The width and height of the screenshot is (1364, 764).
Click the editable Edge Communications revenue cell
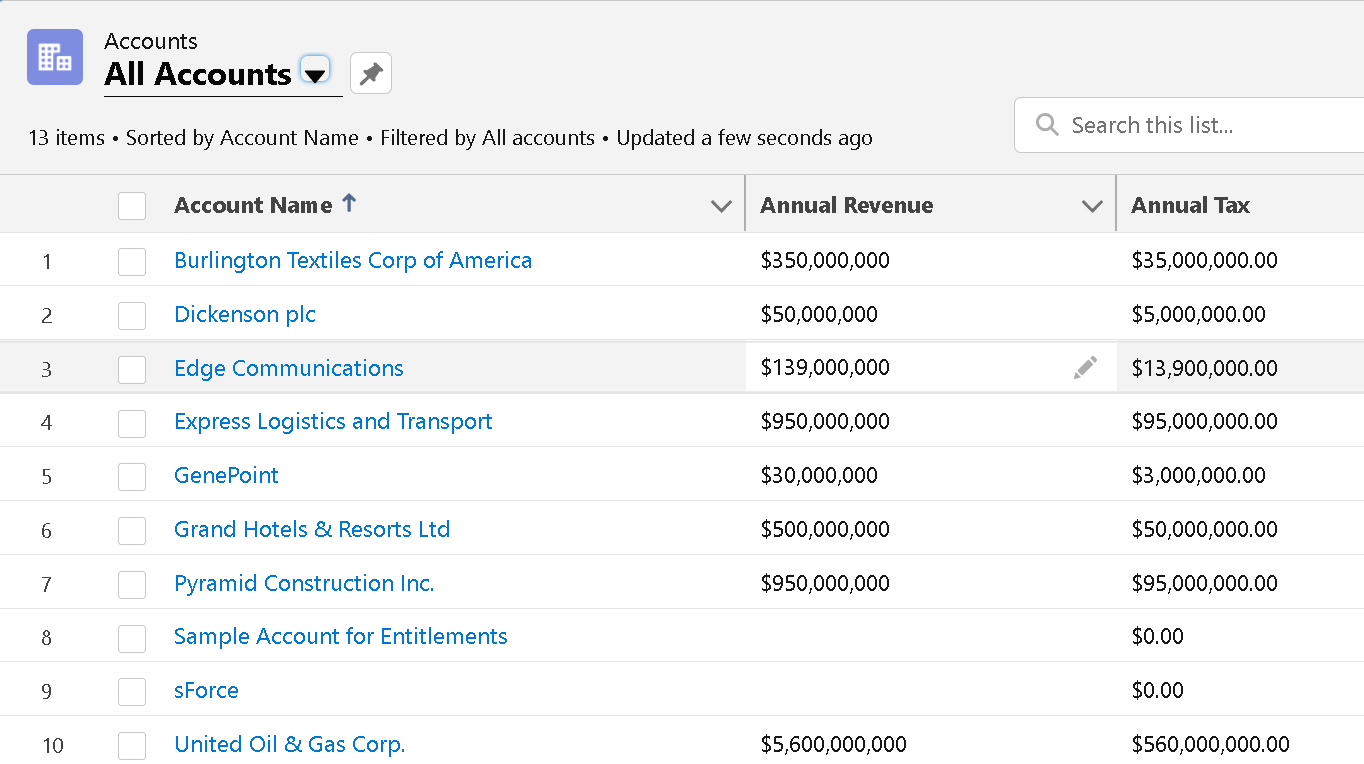coord(900,368)
